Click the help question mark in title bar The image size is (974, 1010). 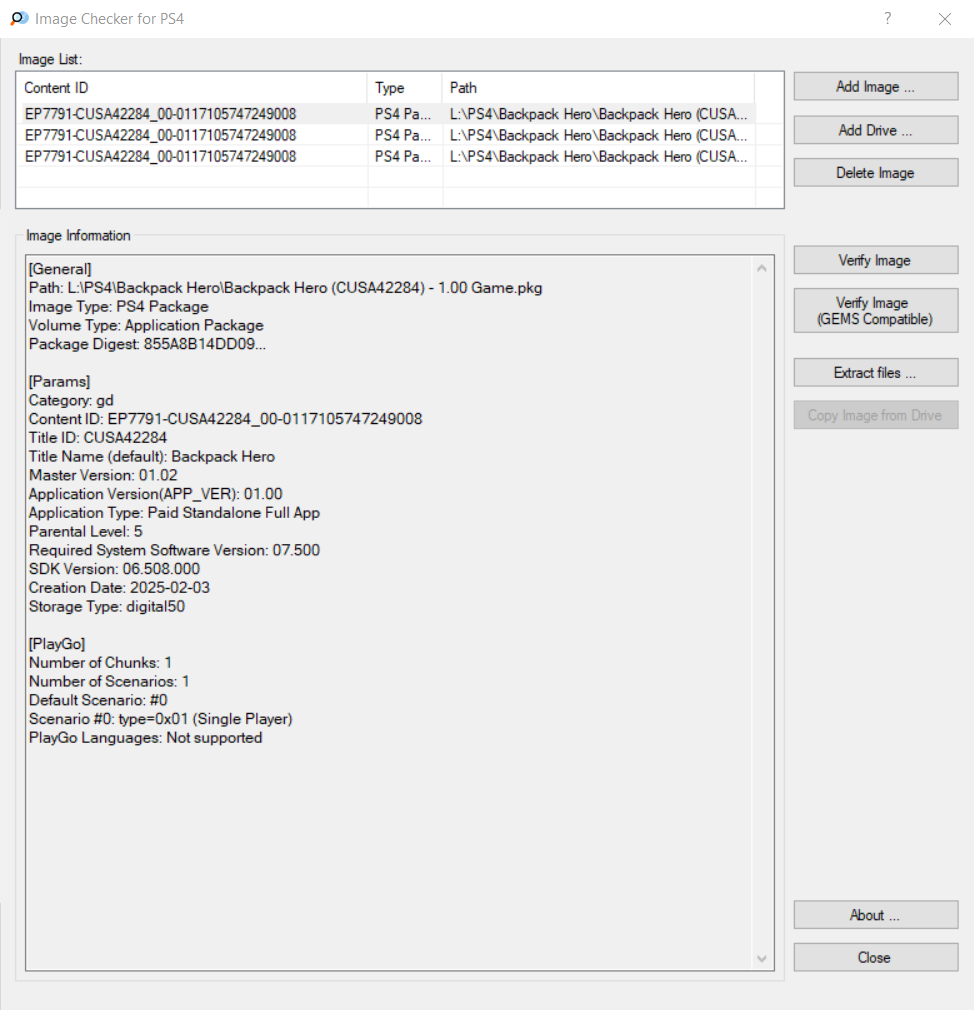(888, 18)
